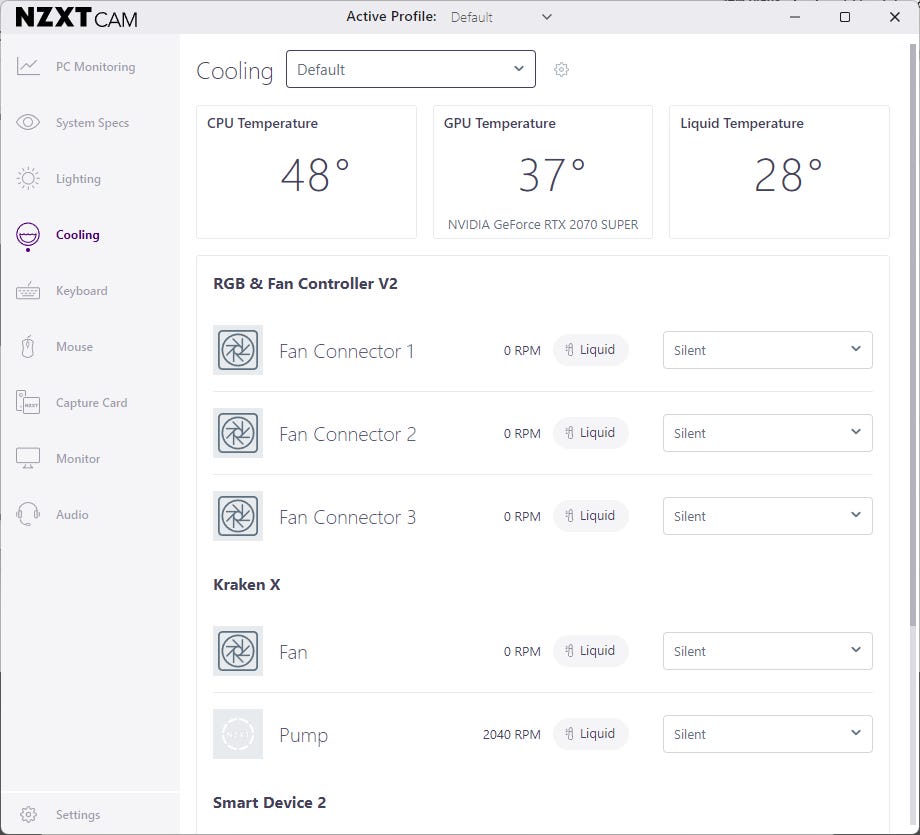Click the CPU Temperature card
Screen dimensions: 920x835
[x=306, y=172]
